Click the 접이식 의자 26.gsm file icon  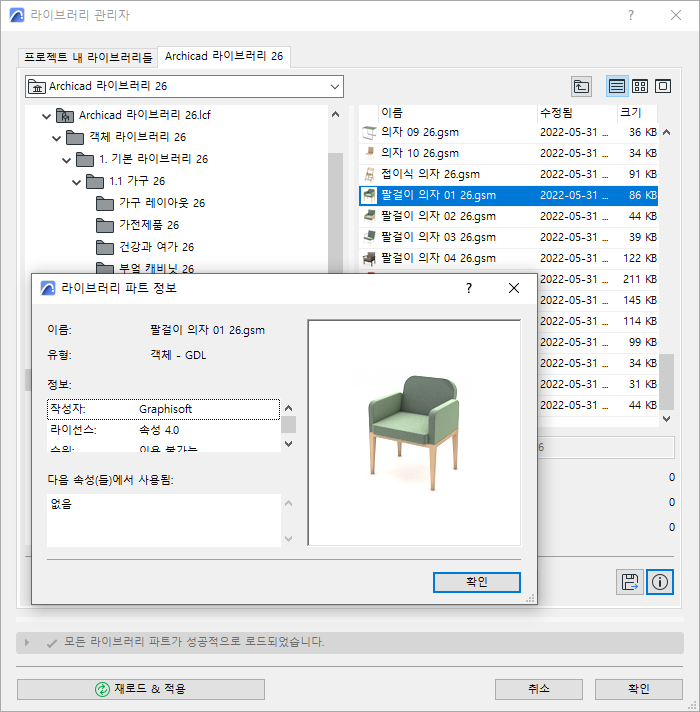369,174
